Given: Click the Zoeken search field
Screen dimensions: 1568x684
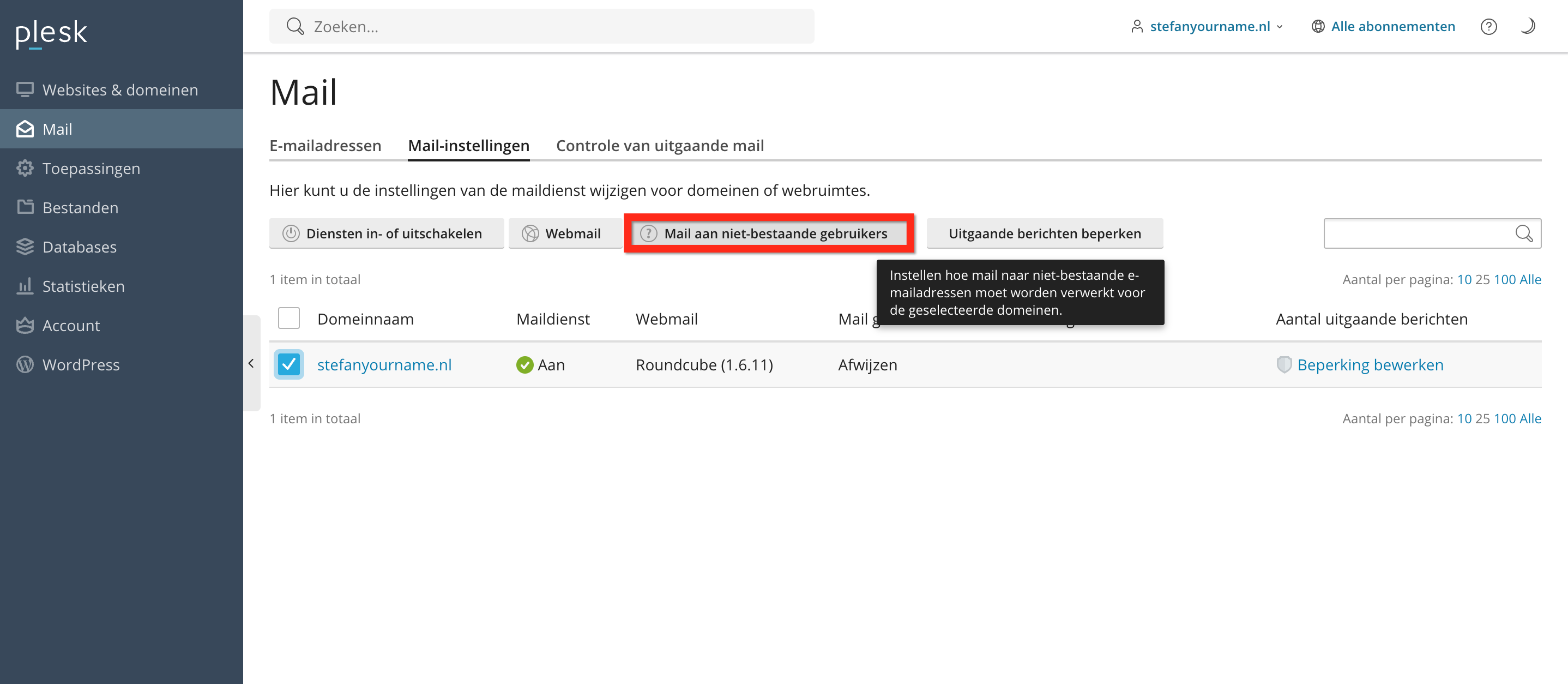Looking at the screenshot, I should 541,27.
